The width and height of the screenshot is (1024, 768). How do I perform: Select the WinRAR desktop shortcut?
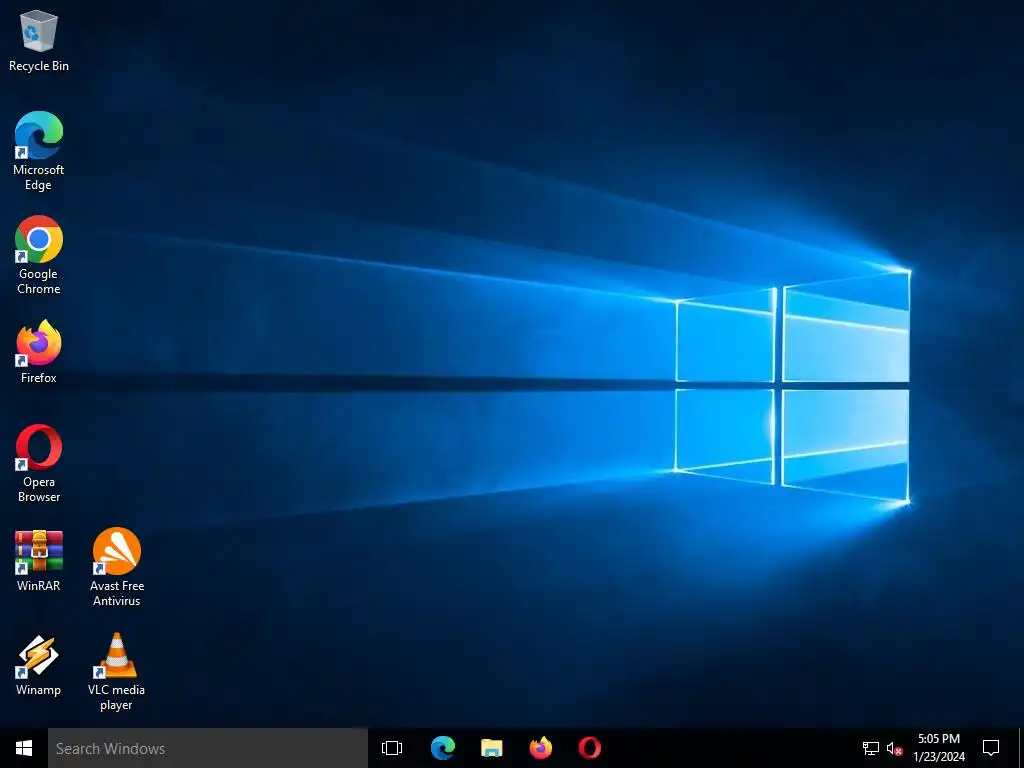39,560
